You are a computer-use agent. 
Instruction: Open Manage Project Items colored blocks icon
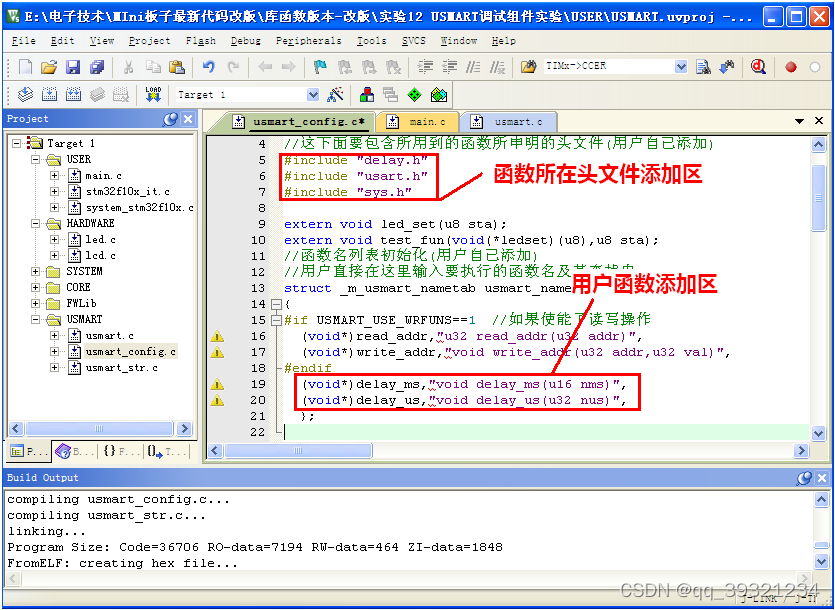tap(367, 95)
